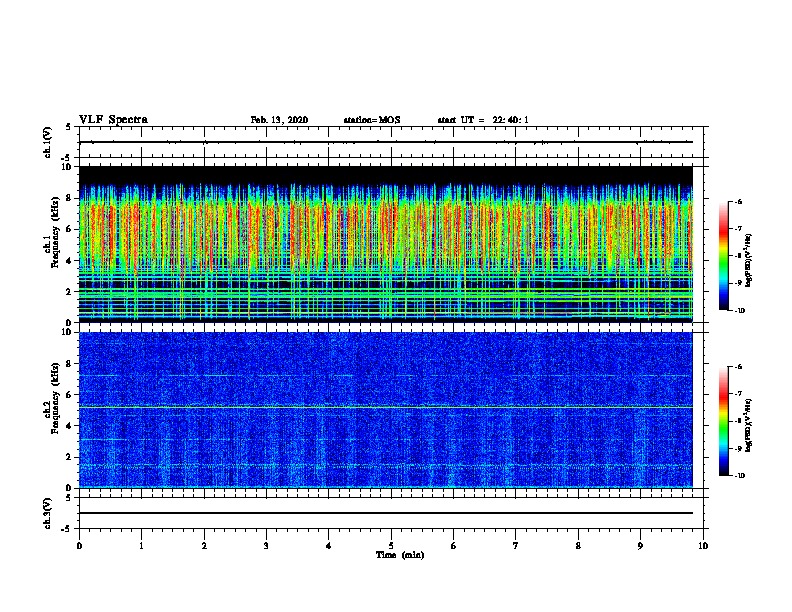Viewport: 792px width, 612px height.
Task: Click the upper PSD color scale bar
Action: click(x=724, y=256)
